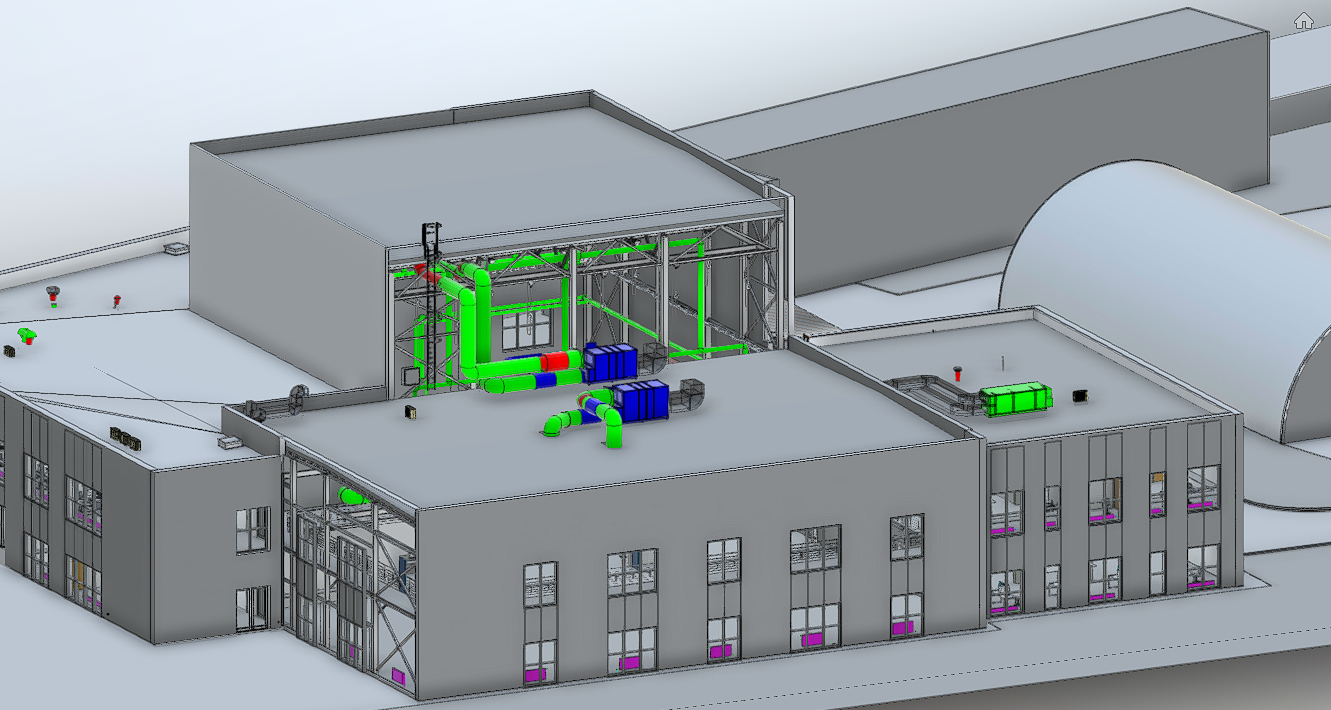Select wireframe duct elbow right of lower blue unit

[x=689, y=393]
